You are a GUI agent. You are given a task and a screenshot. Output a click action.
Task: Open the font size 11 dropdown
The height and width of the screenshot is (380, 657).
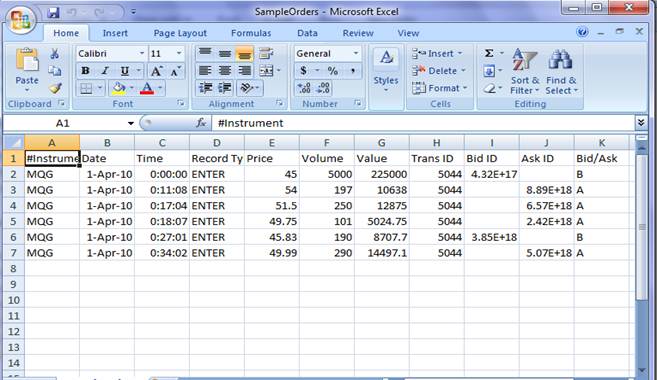pyautogui.click(x=179, y=53)
